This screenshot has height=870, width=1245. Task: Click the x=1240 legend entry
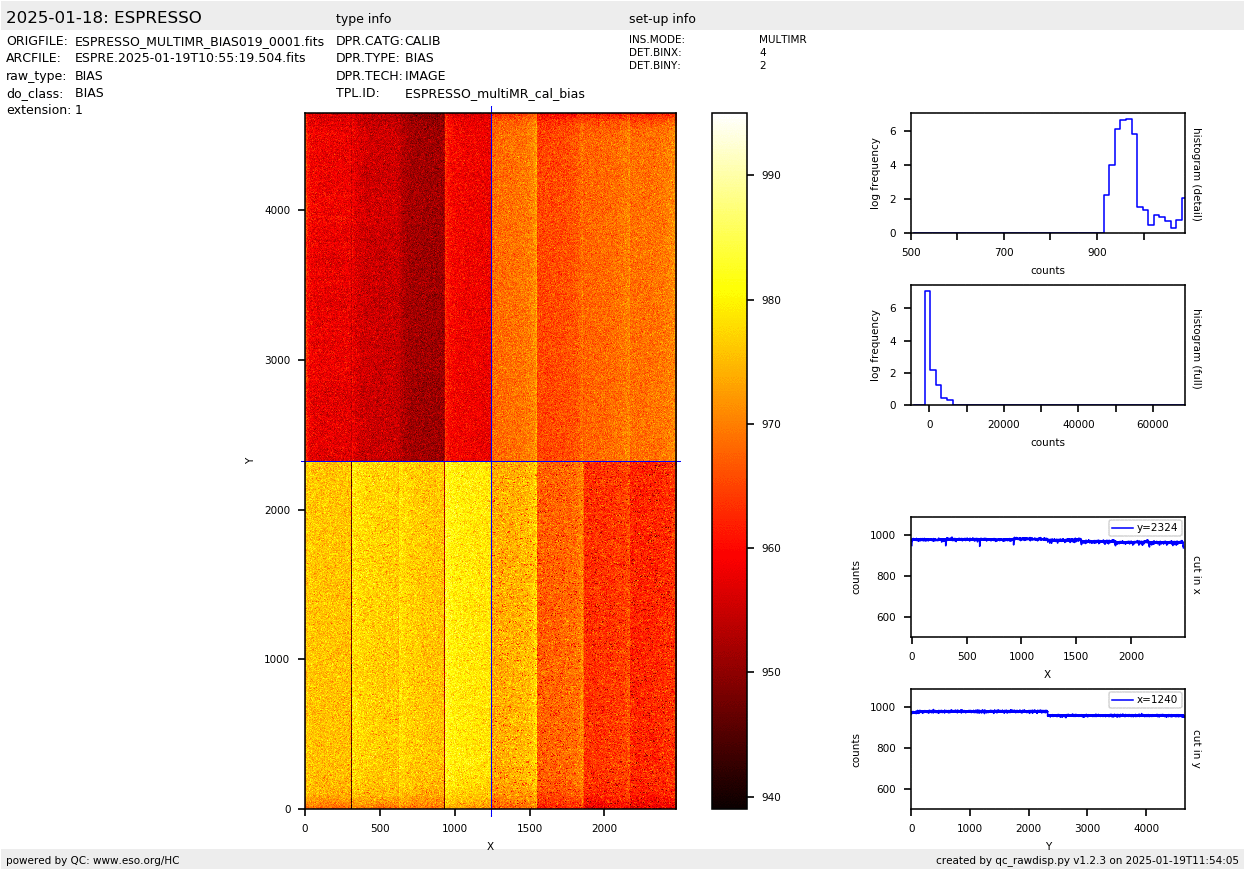1145,700
